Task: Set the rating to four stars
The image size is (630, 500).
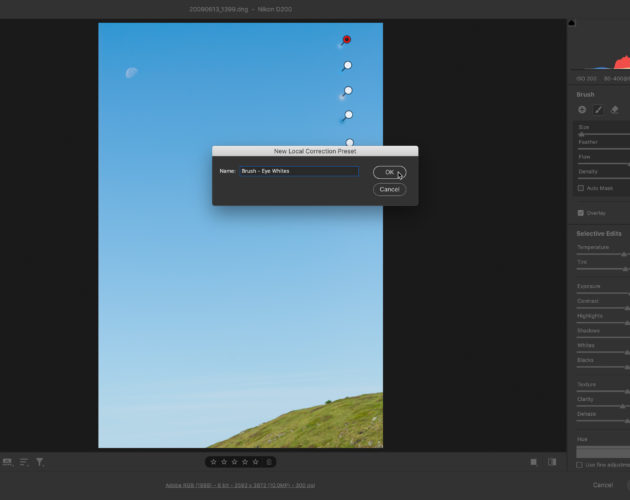Action: 245,462
